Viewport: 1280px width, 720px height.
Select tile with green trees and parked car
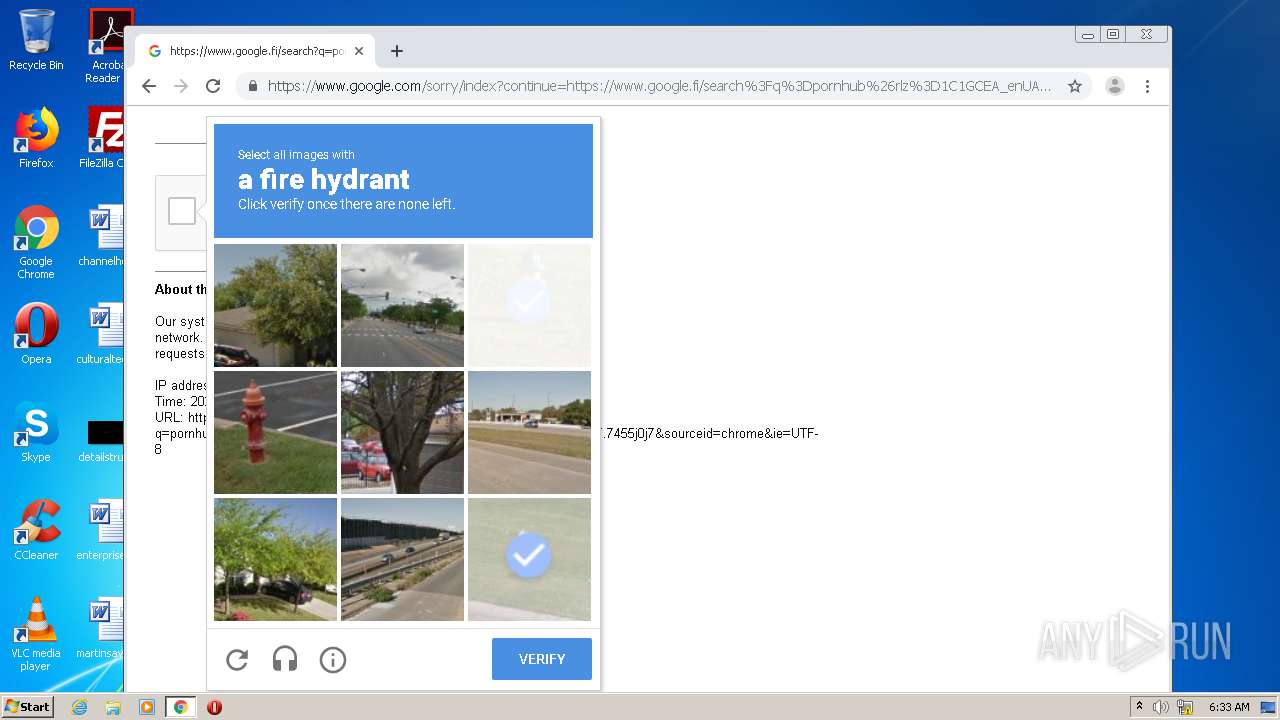pyautogui.click(x=275, y=559)
